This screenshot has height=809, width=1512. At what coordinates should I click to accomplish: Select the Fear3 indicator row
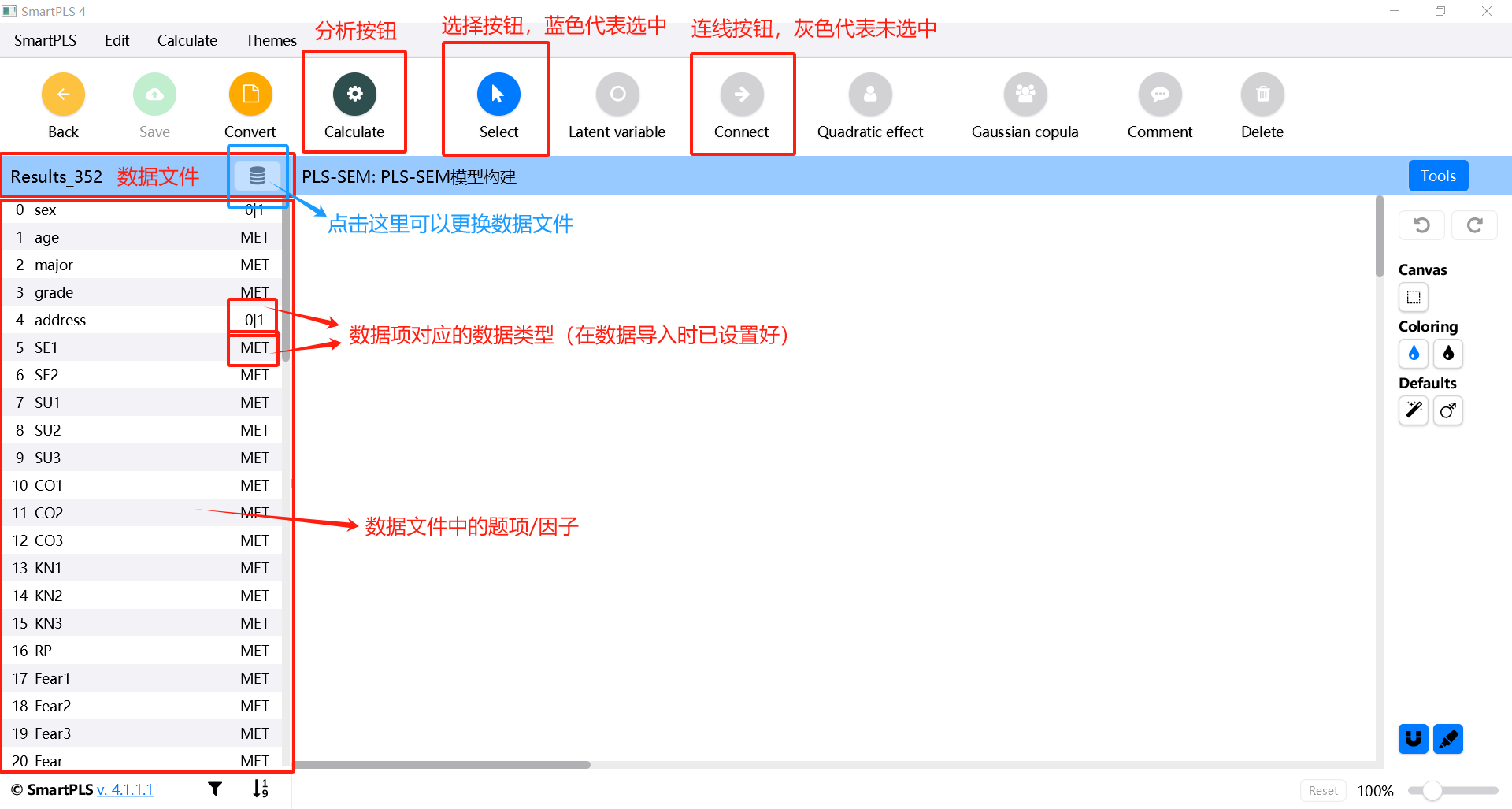[x=142, y=733]
